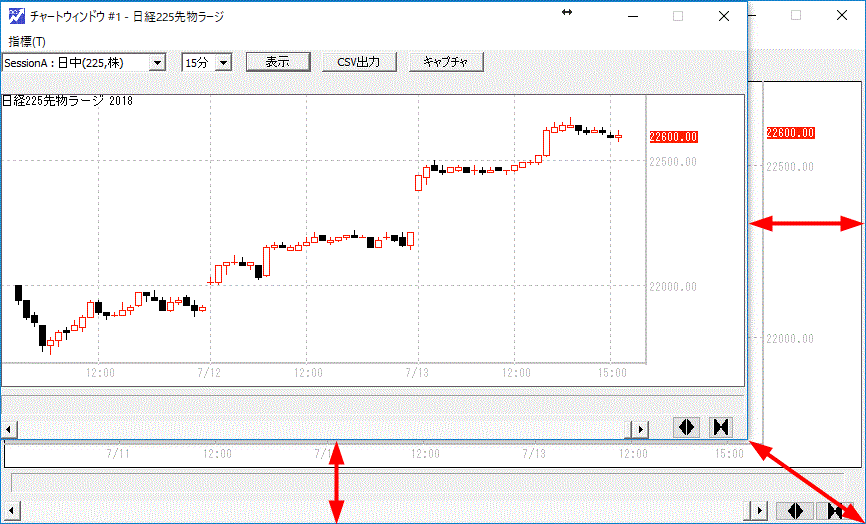This screenshot has width=866, height=524.
Task: Open the 指標(T) menu
Action: [x=27, y=42]
